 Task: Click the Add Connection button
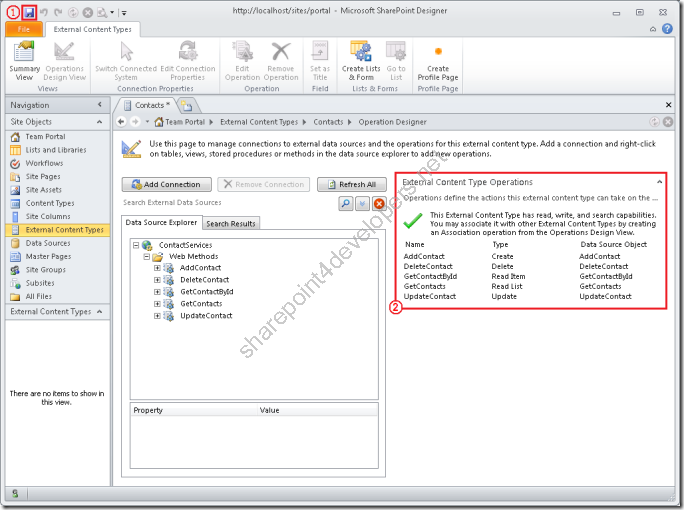pyautogui.click(x=167, y=185)
